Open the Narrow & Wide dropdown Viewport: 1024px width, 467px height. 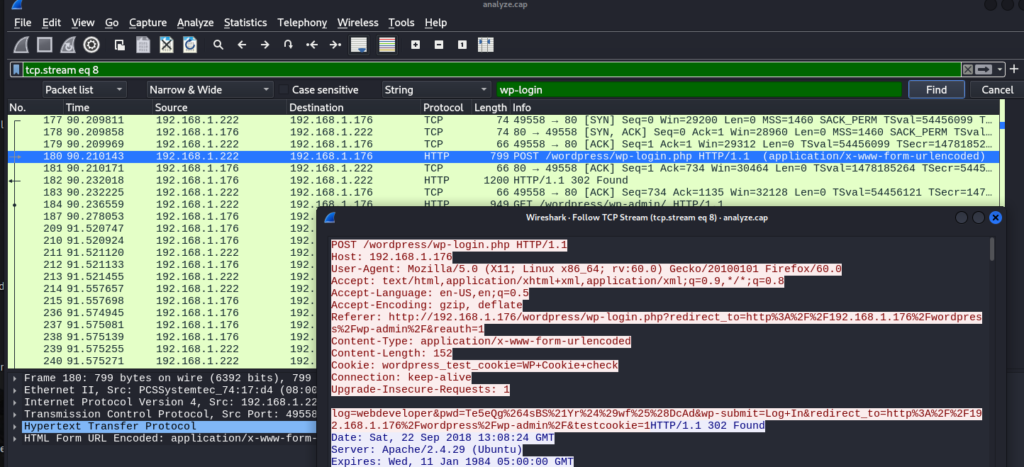point(210,89)
